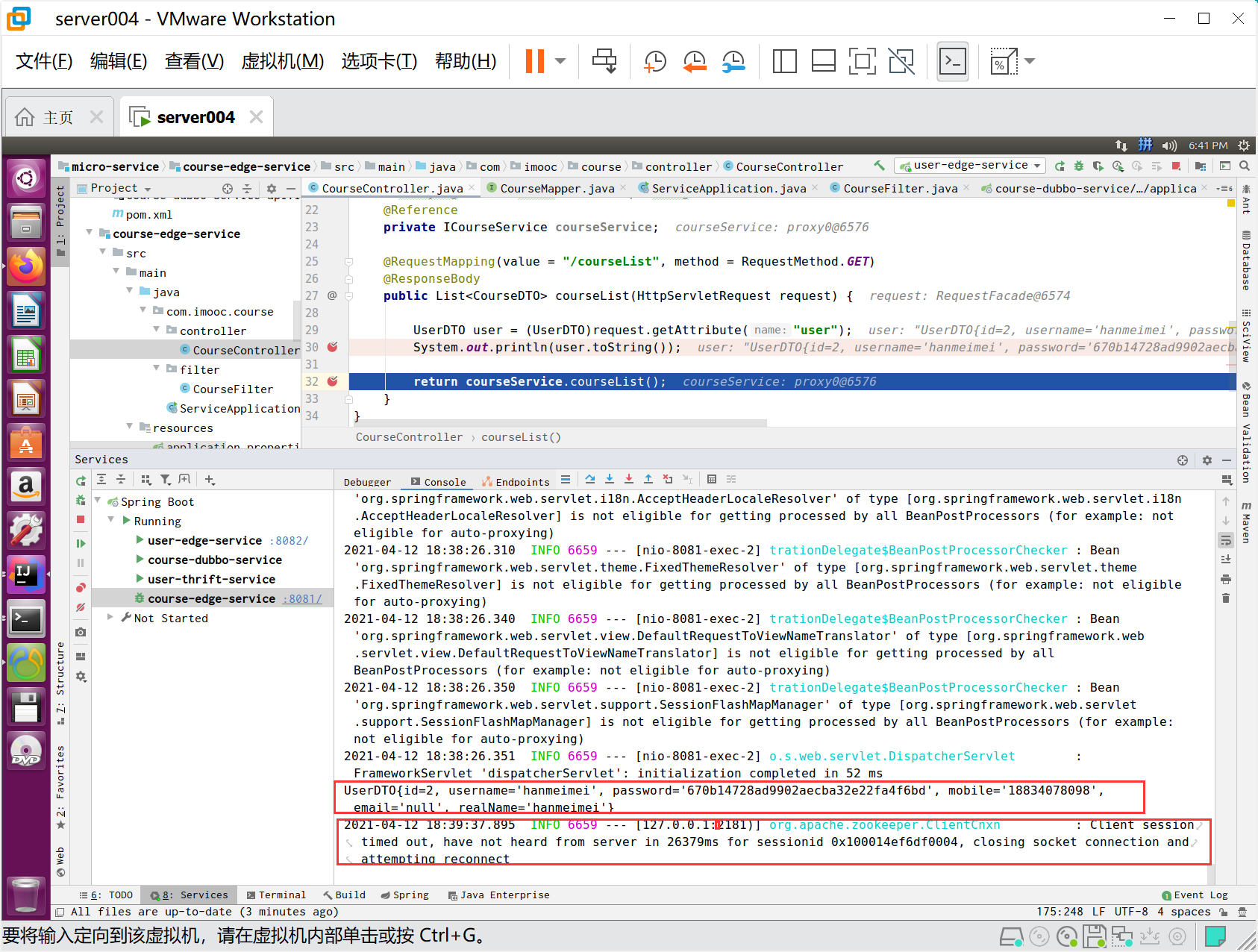Screen dimensions: 1258x952
Task: Open Project Structure icon in IDE toolbar
Action: tap(1200, 166)
